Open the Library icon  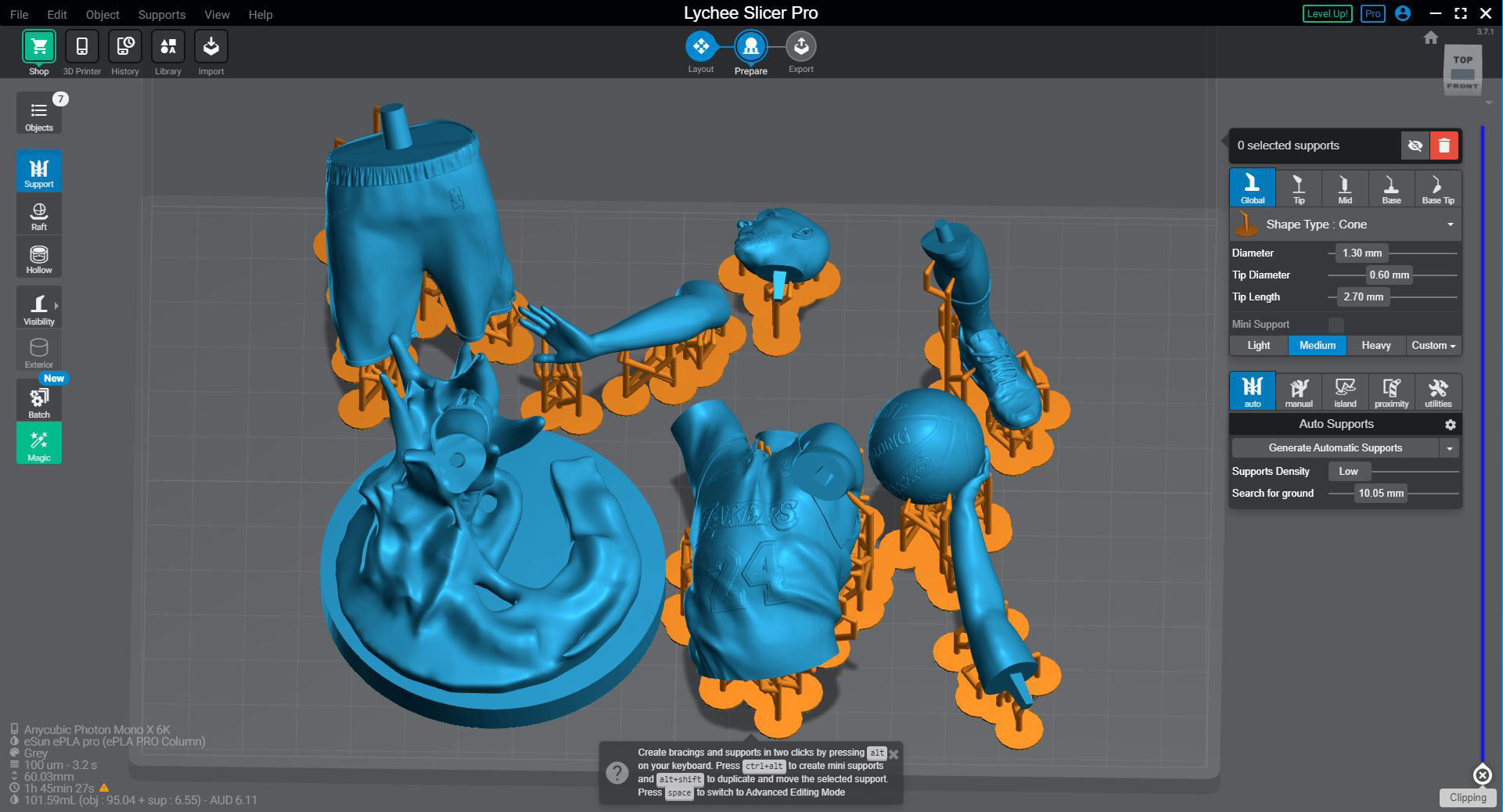167,47
